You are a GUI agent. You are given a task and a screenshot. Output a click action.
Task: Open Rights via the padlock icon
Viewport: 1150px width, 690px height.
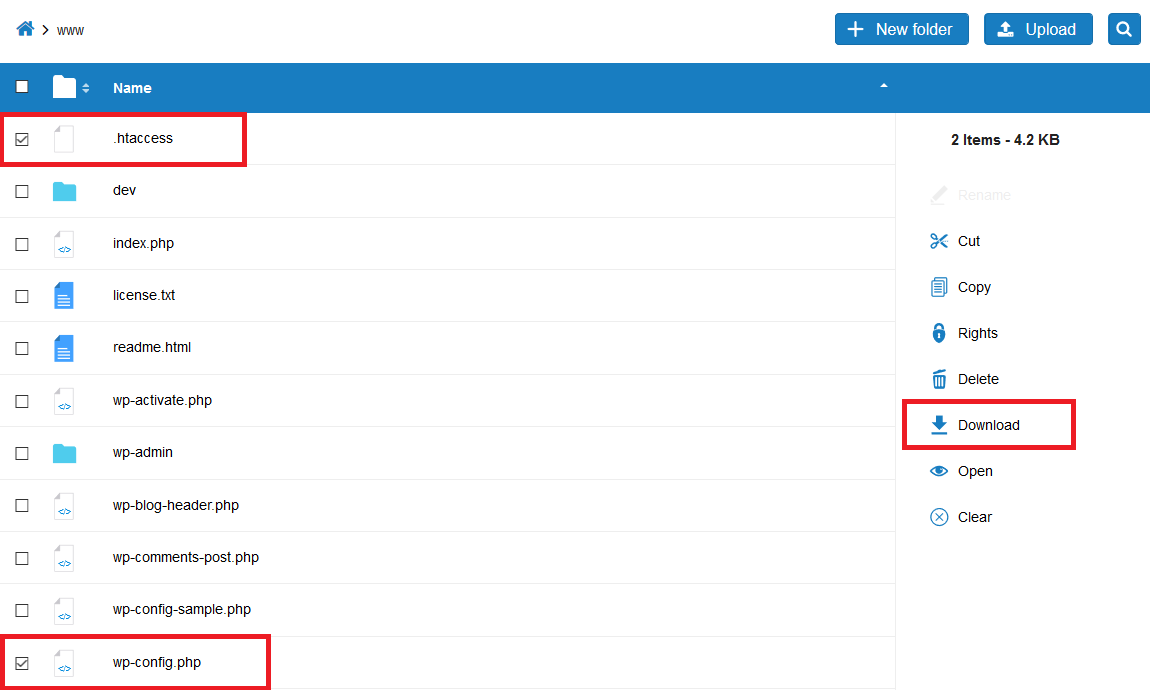(939, 333)
